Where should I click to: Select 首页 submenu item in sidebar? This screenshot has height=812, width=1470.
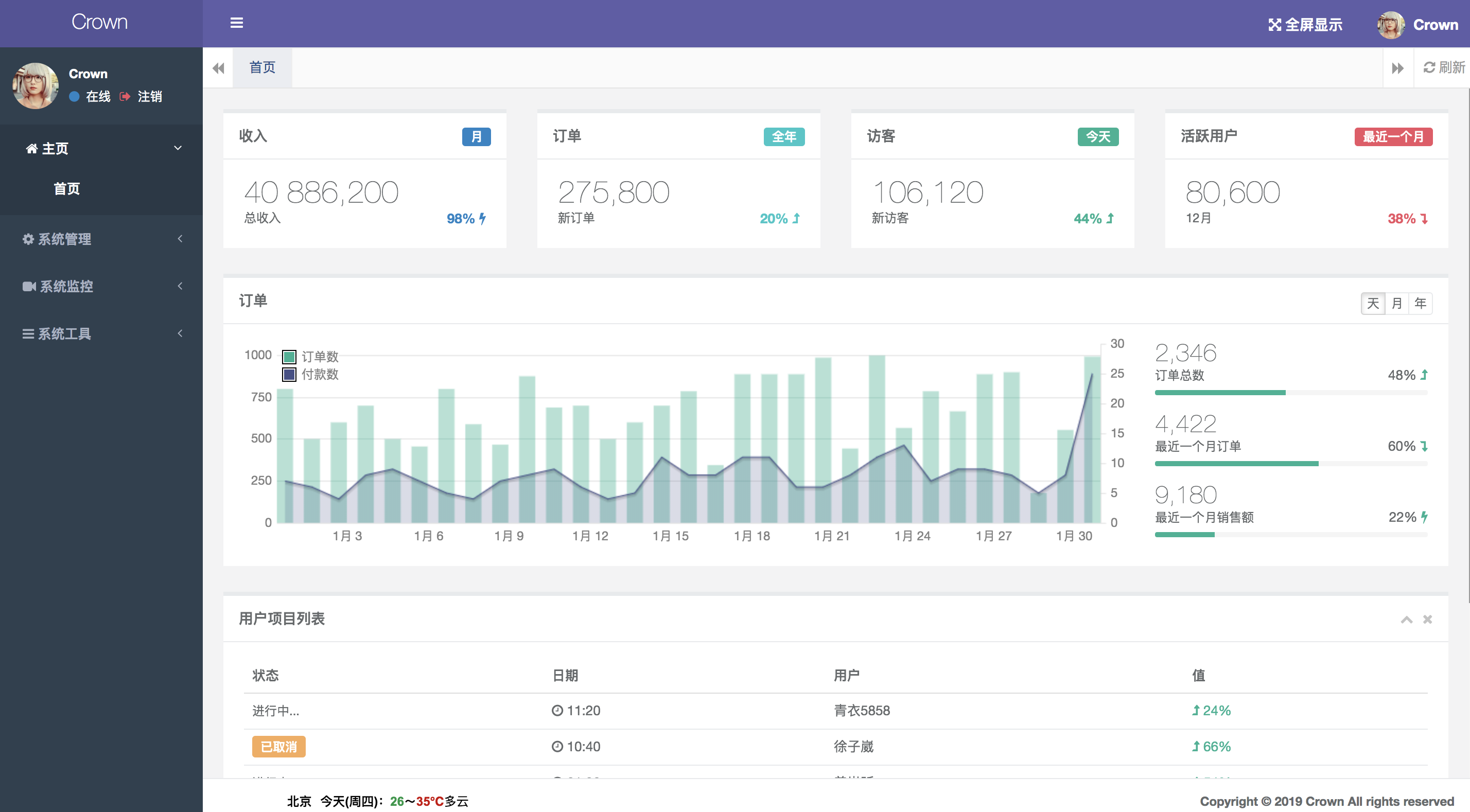pyautogui.click(x=67, y=188)
